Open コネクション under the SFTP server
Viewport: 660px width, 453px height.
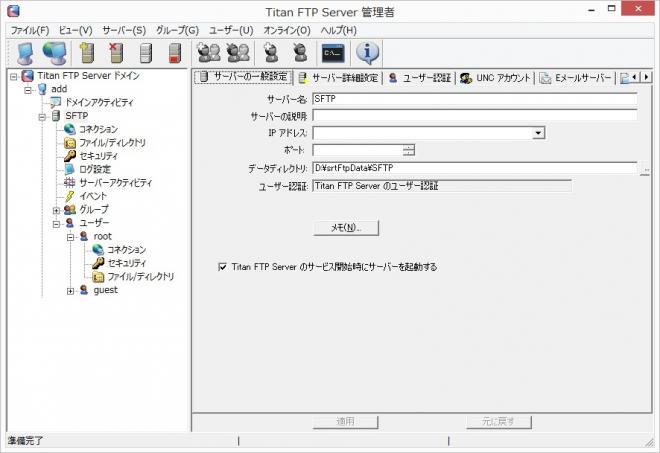[x=98, y=129]
